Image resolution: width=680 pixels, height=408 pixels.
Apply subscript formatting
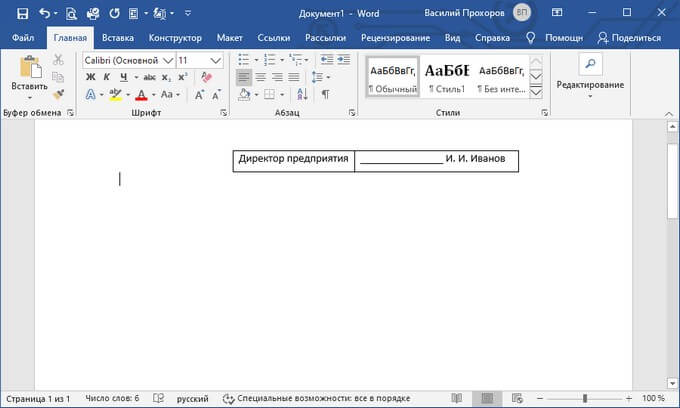click(167, 78)
